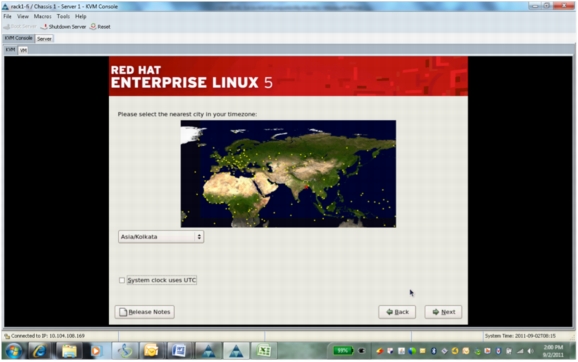578x362 pixels.
Task: Click the volume speaker tray icon
Action: tap(530, 351)
